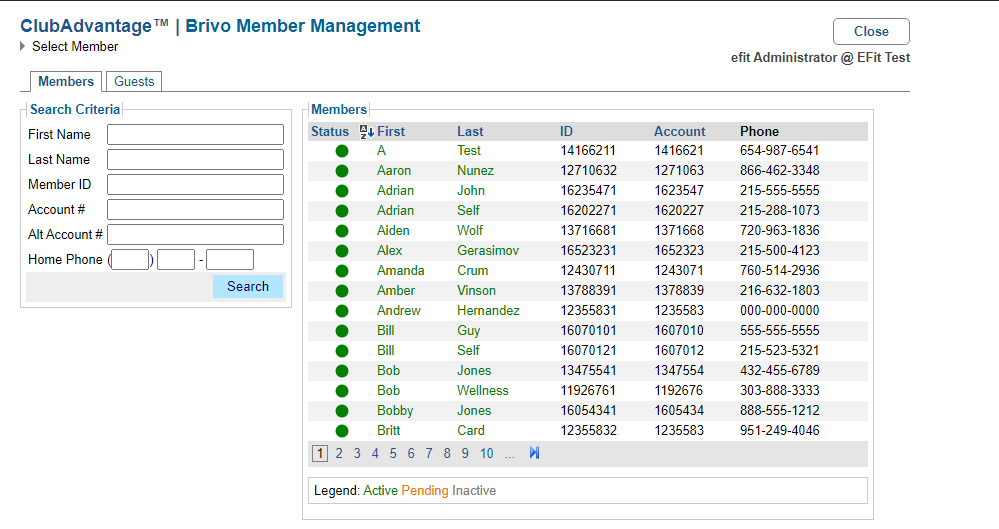Click green status dot for Amanda Crum
Screen dimensions: 999x529
[x=342, y=271]
